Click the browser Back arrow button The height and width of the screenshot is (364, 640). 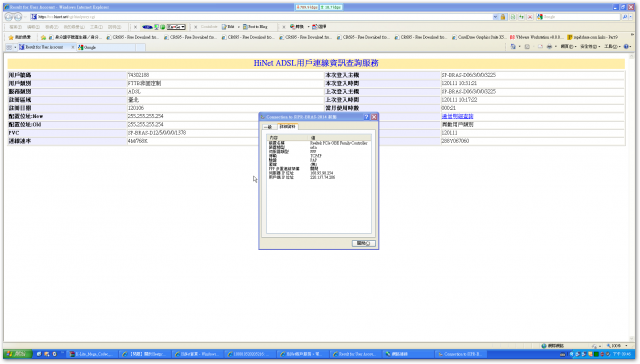pos(9,17)
